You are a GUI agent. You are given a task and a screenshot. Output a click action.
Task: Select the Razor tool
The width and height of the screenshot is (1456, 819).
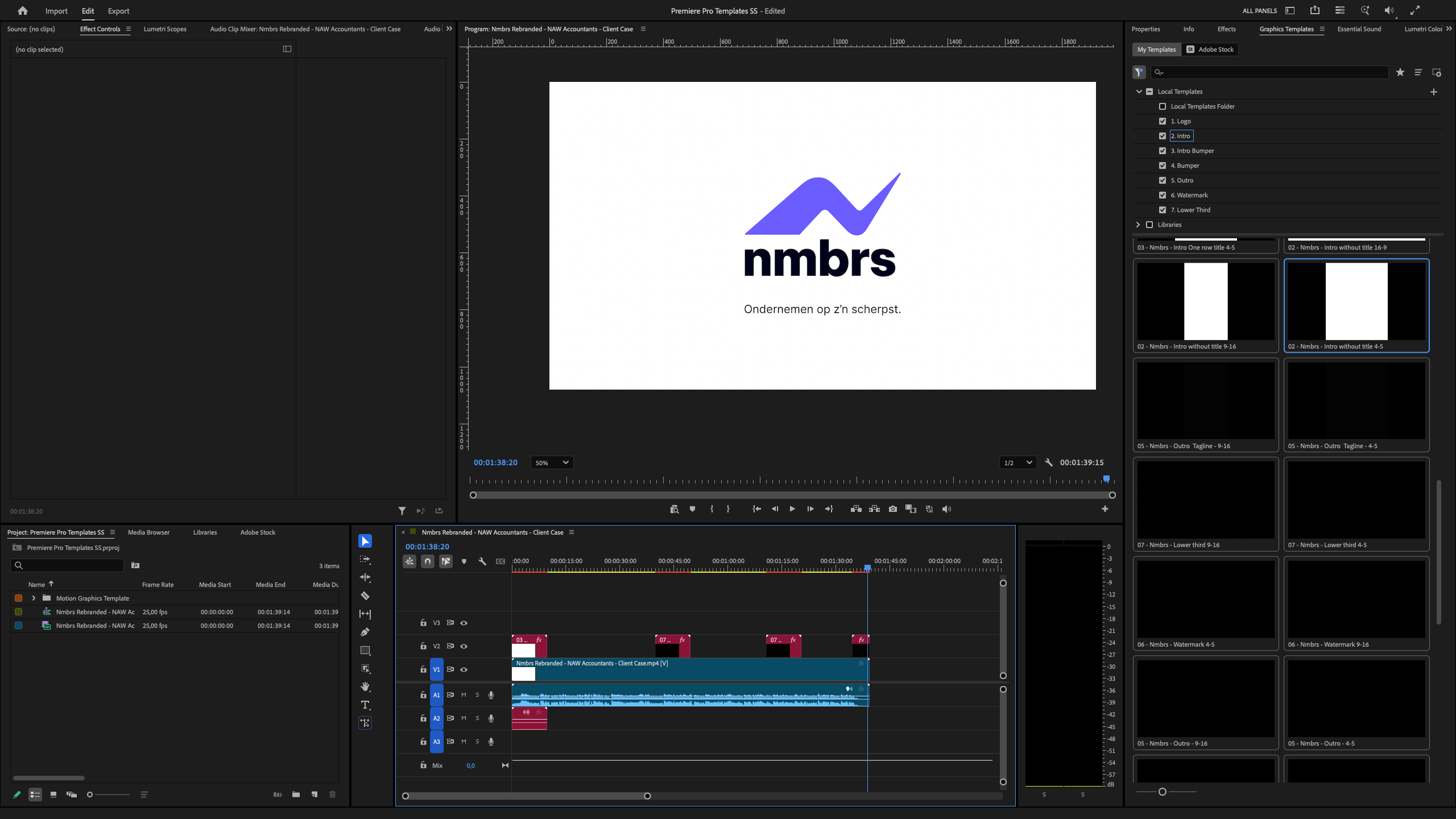[x=365, y=595]
